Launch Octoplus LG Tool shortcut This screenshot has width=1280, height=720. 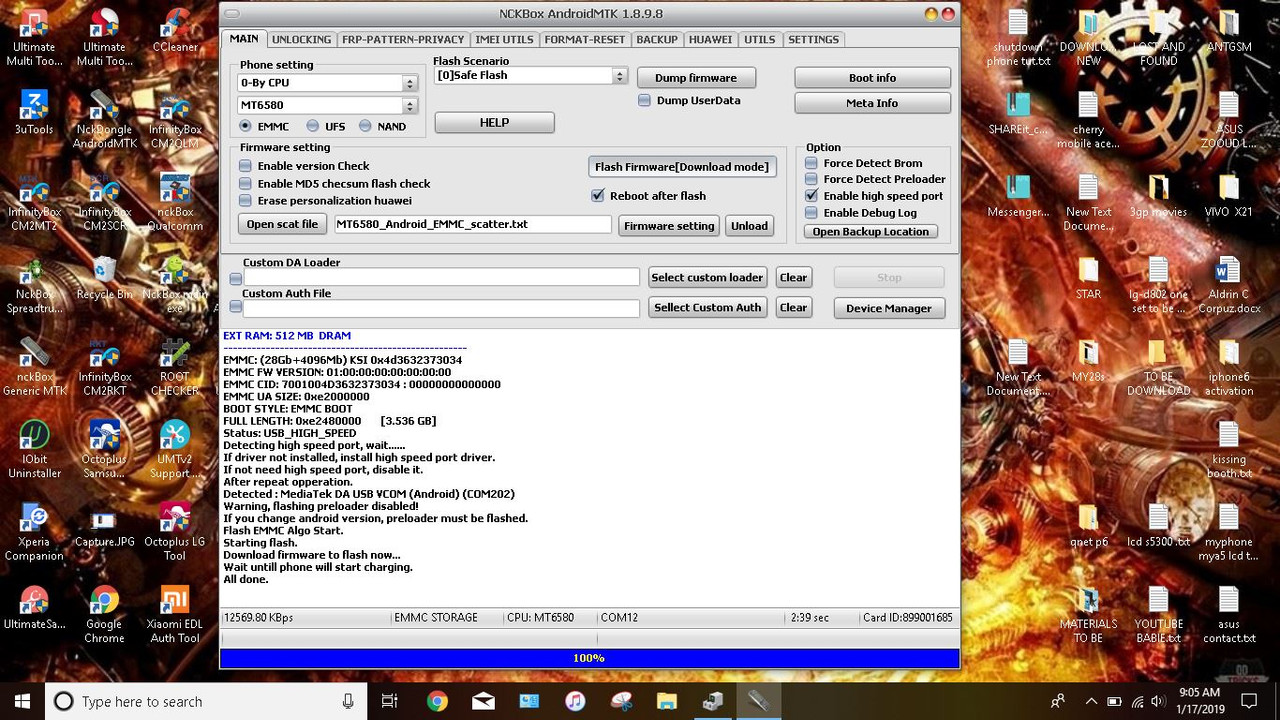click(175, 531)
